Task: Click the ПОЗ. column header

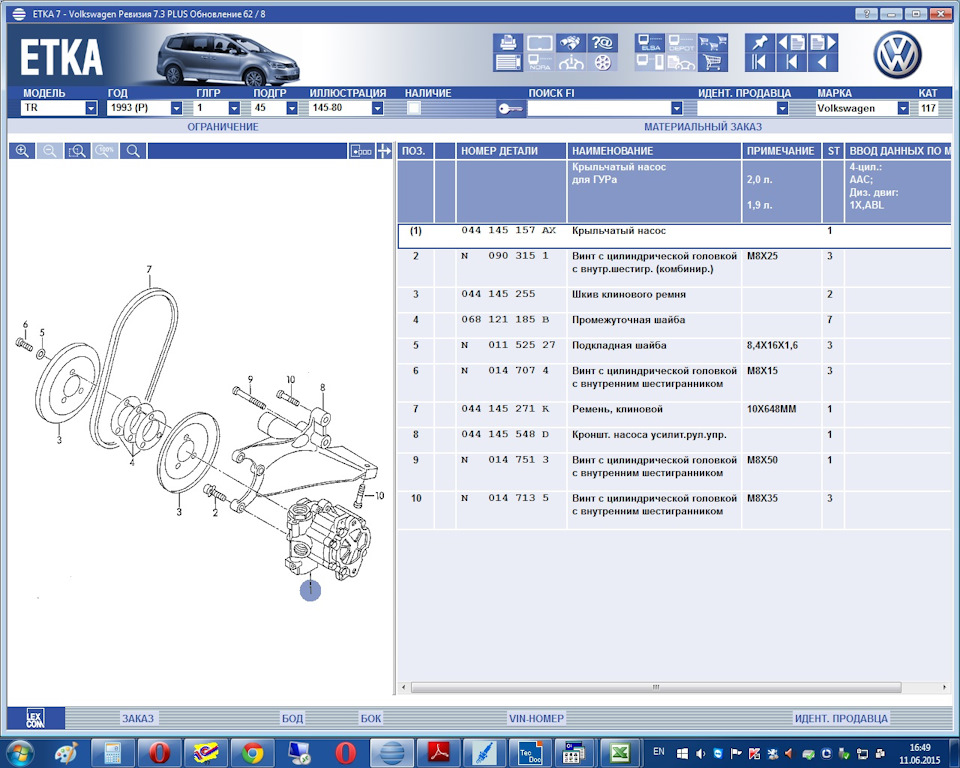Action: point(414,151)
